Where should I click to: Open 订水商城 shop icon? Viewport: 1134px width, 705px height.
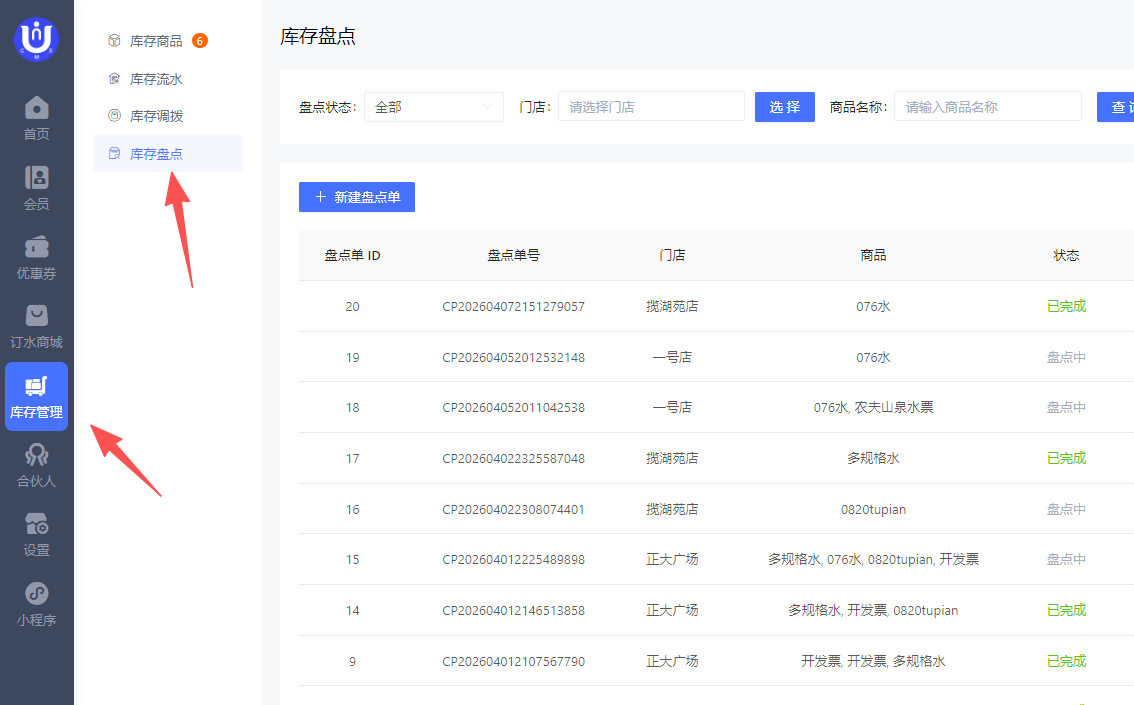tap(37, 327)
